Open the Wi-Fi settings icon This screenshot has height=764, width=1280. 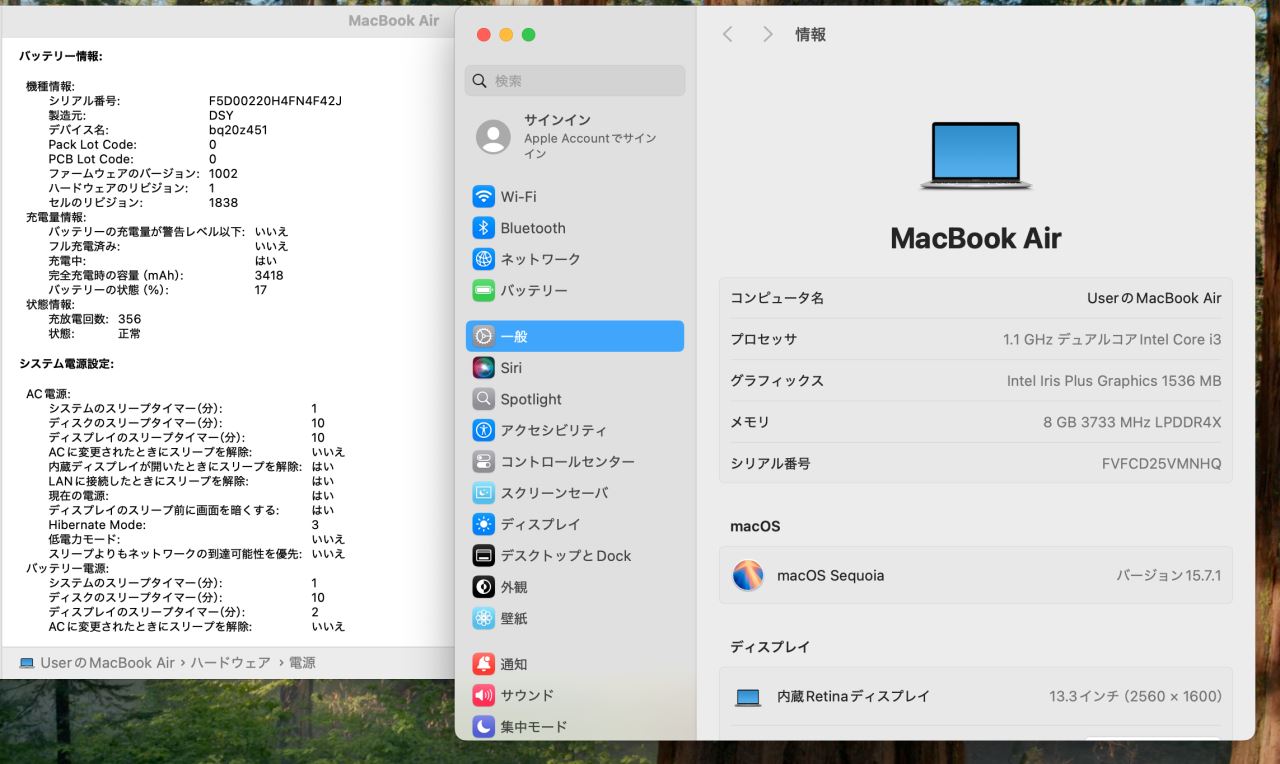pyautogui.click(x=484, y=197)
